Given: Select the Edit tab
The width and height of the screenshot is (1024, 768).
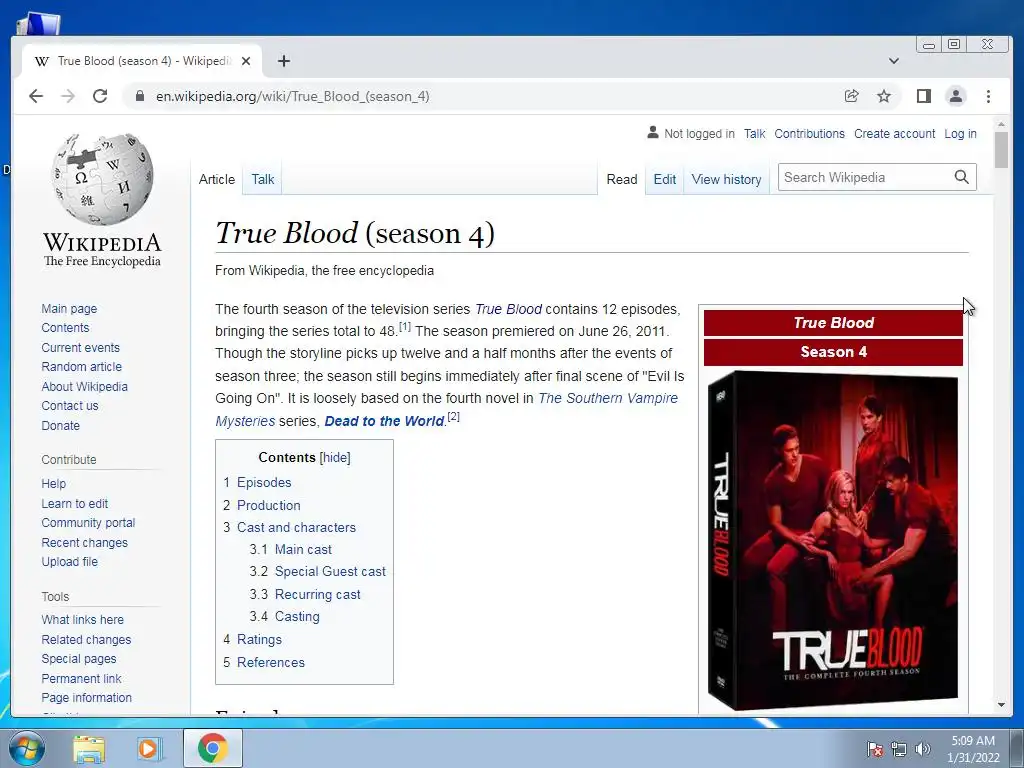Looking at the screenshot, I should coord(665,179).
